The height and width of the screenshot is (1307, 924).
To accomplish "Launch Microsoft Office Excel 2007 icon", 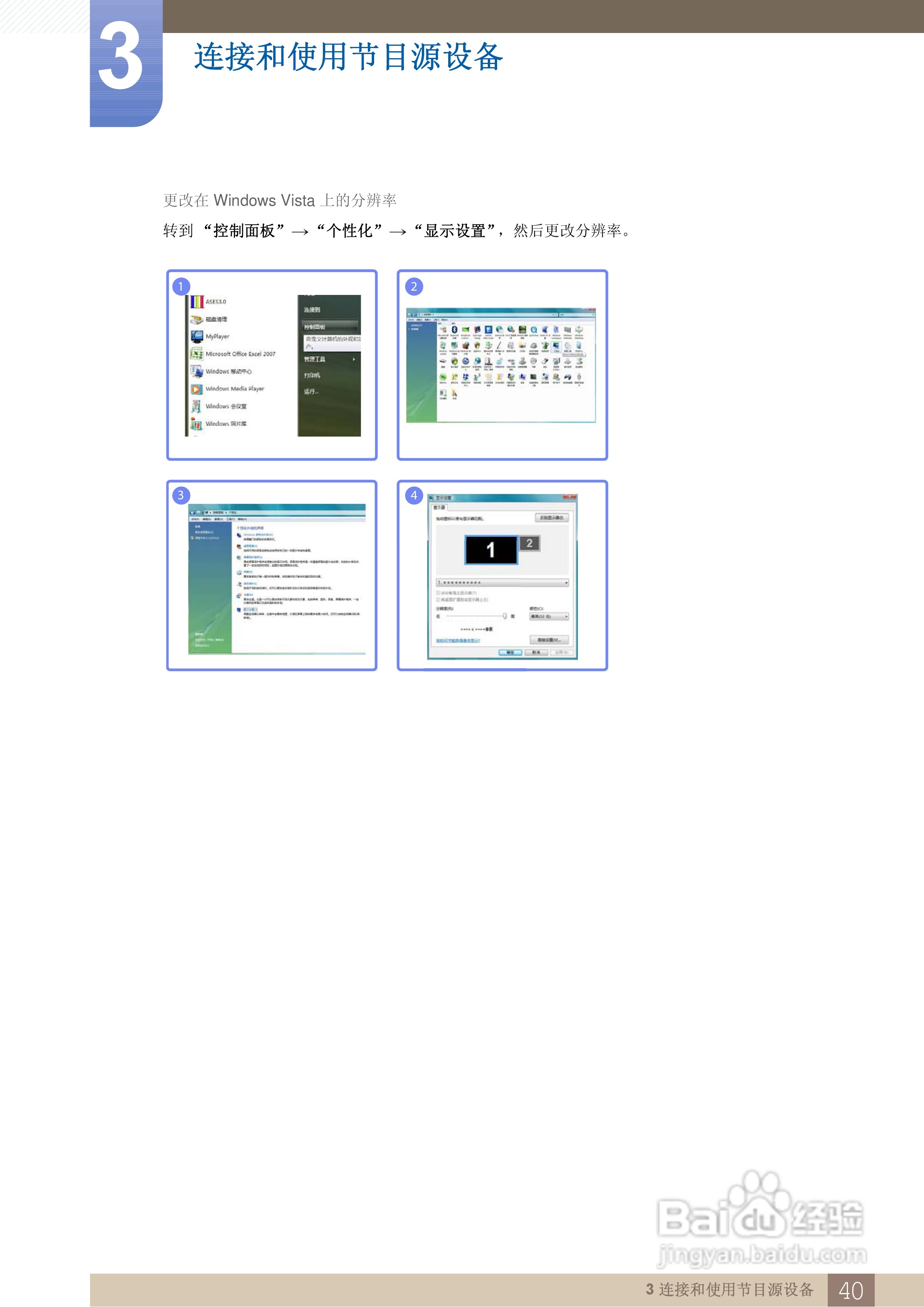I will click(x=196, y=354).
